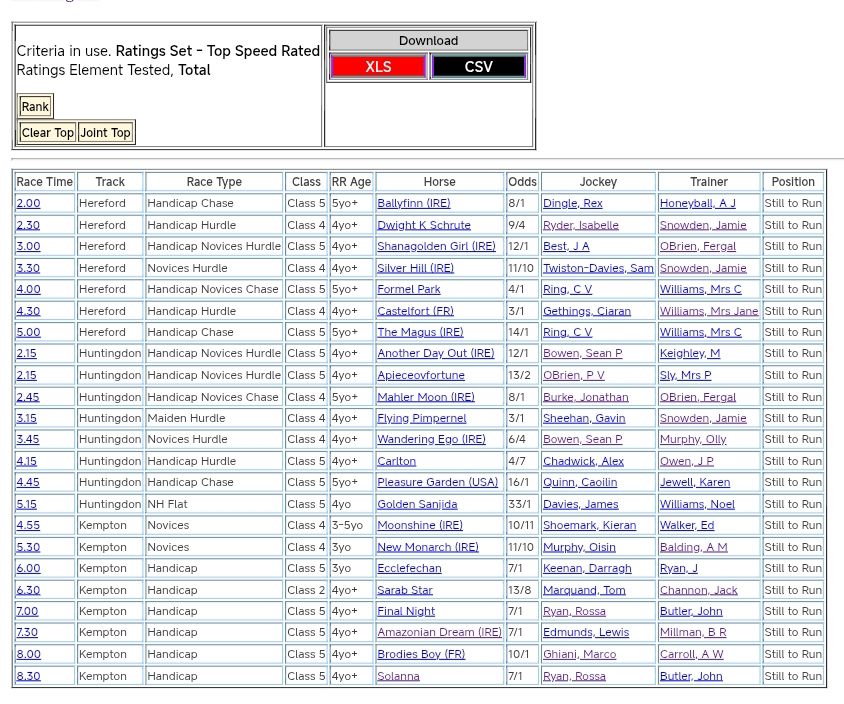Open trainer Honeyball, A J link
This screenshot has height=704, width=844.
coord(697,203)
